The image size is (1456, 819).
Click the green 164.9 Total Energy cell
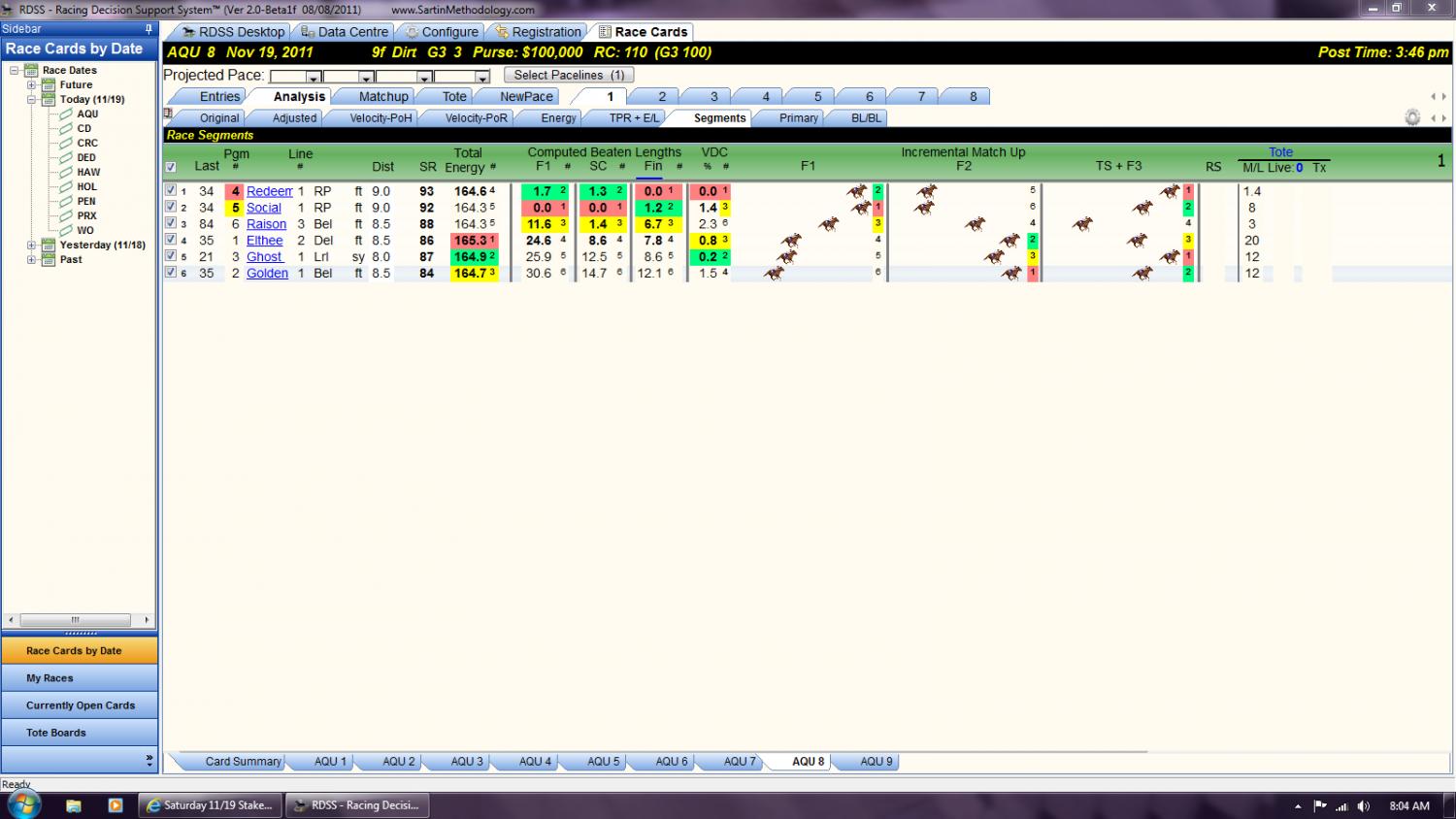tap(475, 257)
